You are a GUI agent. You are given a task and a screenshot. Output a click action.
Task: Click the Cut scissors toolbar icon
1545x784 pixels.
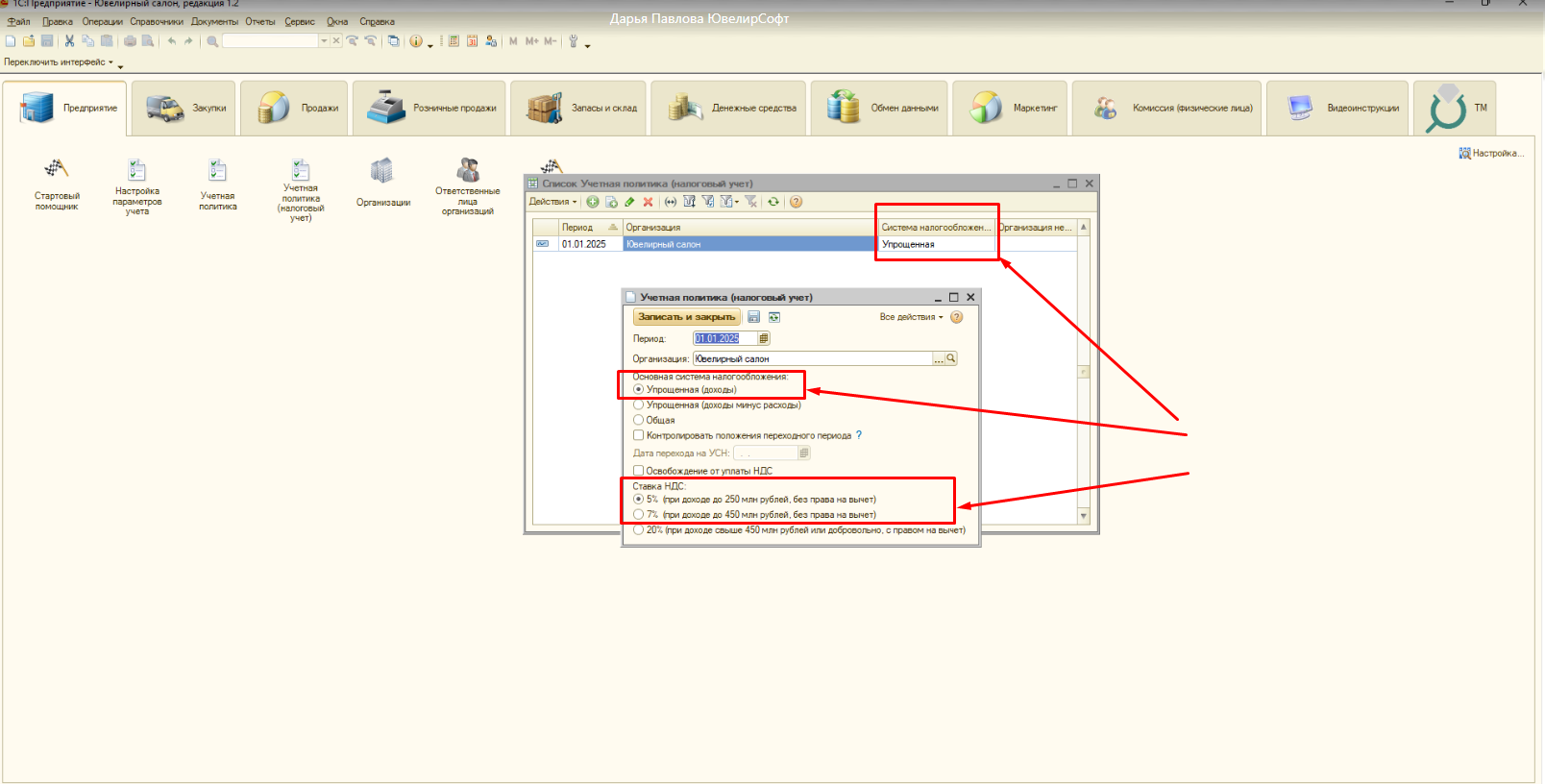tap(69, 41)
